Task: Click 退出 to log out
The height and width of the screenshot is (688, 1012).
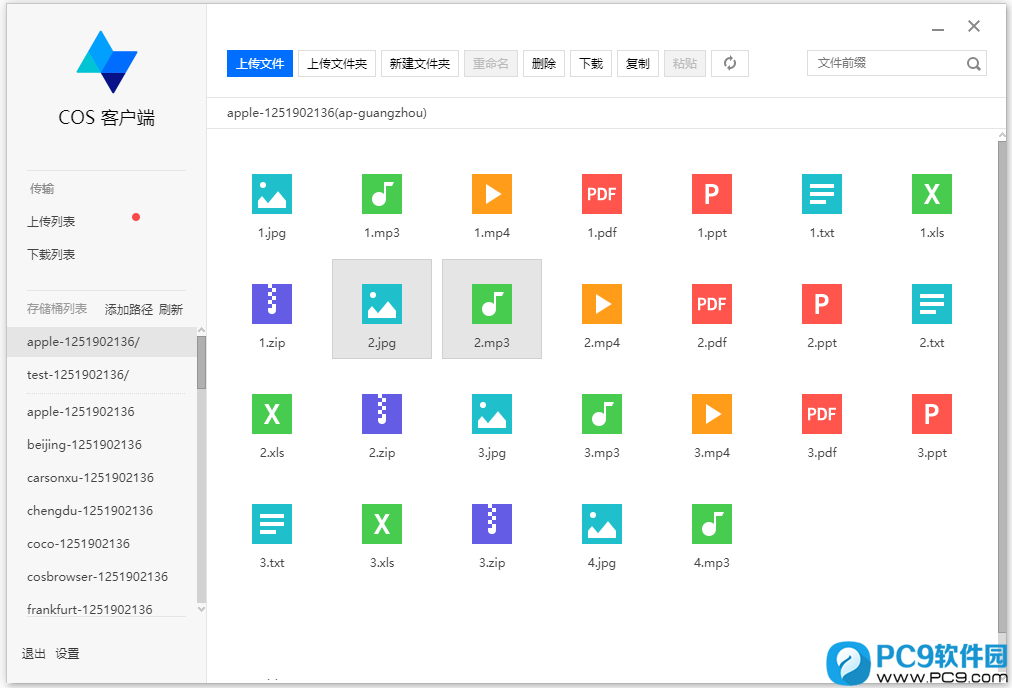Action: tap(34, 654)
